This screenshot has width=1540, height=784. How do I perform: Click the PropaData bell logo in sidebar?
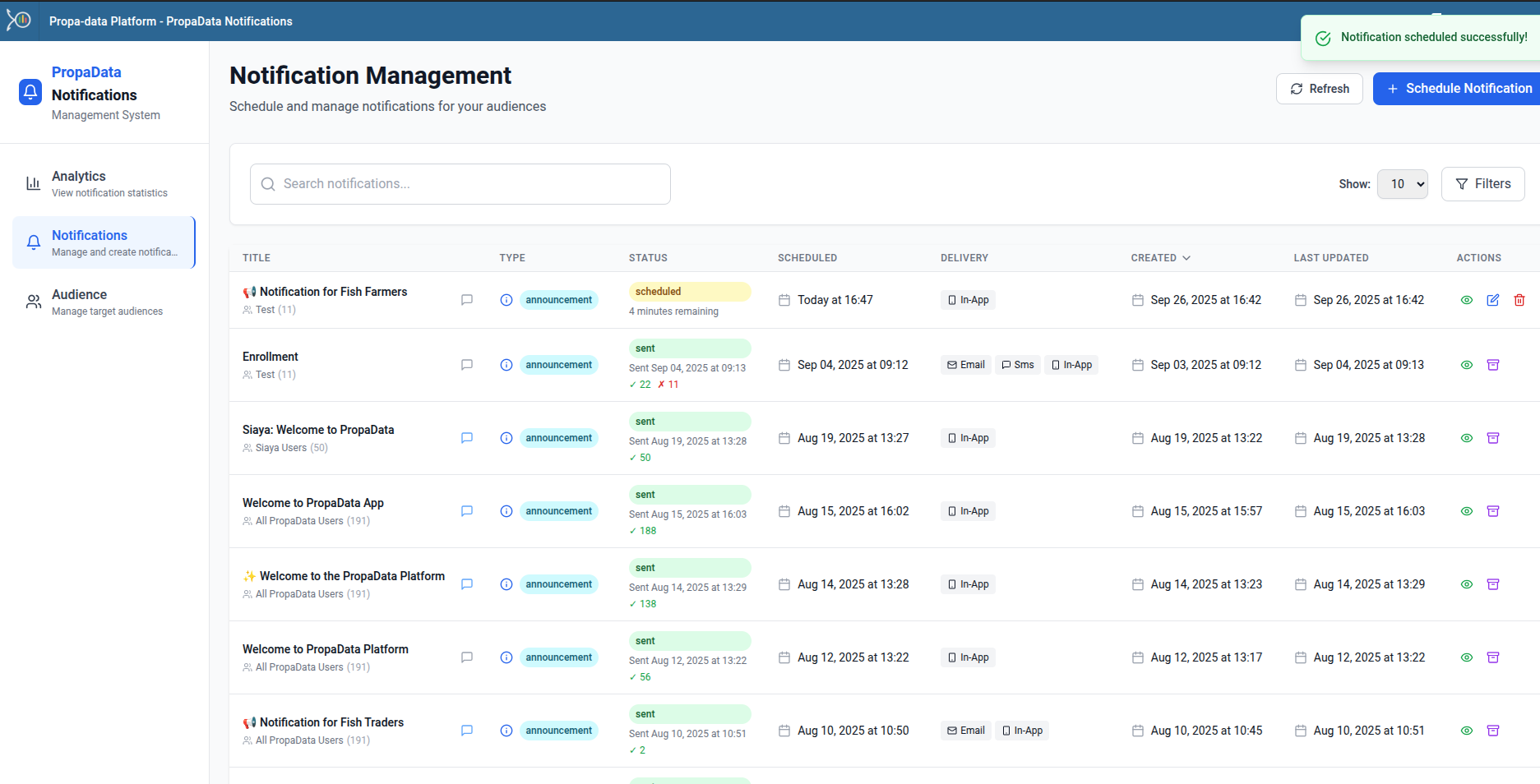tap(30, 92)
